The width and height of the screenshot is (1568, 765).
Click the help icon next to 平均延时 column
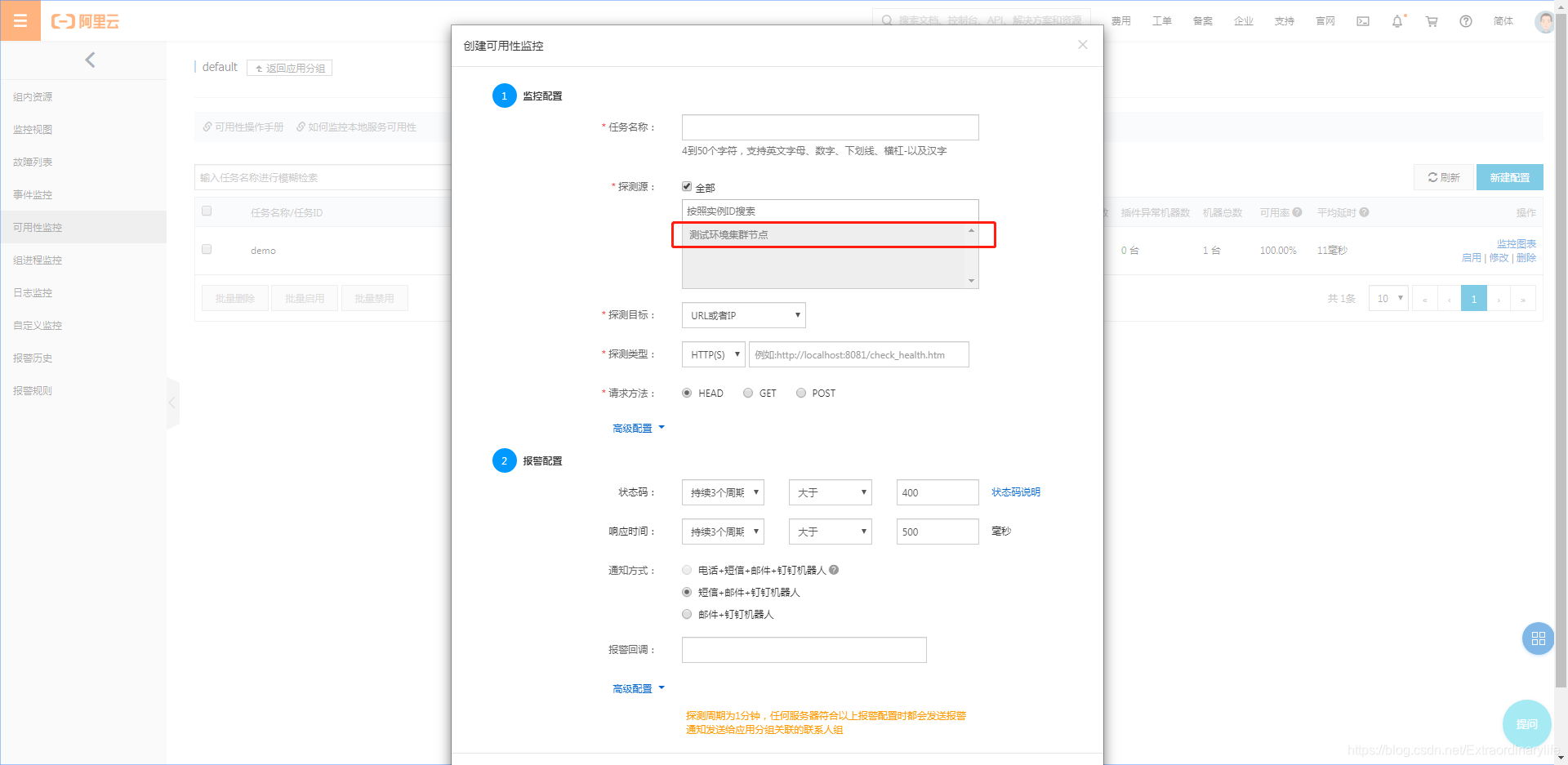(1364, 212)
